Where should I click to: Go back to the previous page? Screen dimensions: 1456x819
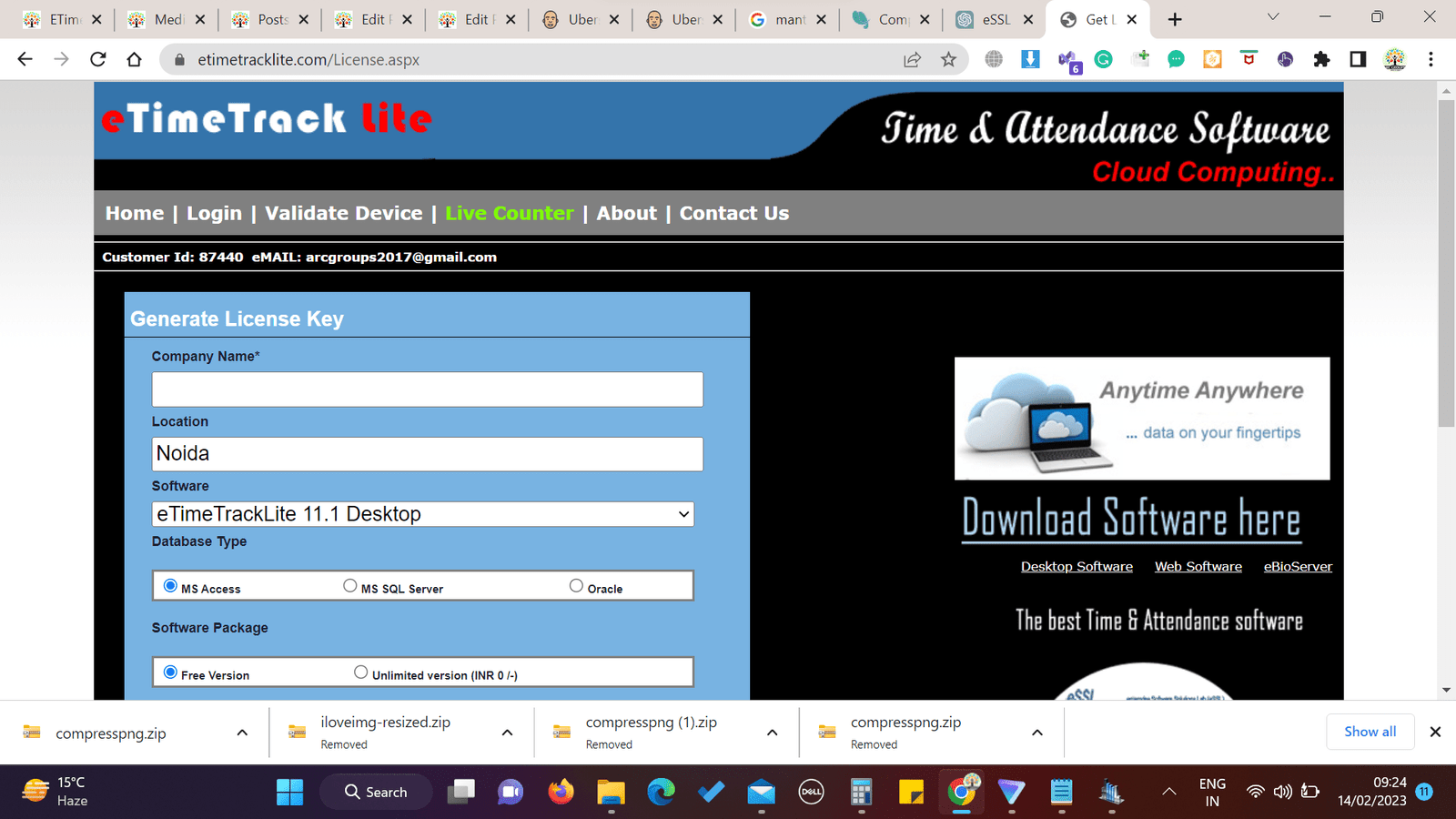pyautogui.click(x=25, y=59)
